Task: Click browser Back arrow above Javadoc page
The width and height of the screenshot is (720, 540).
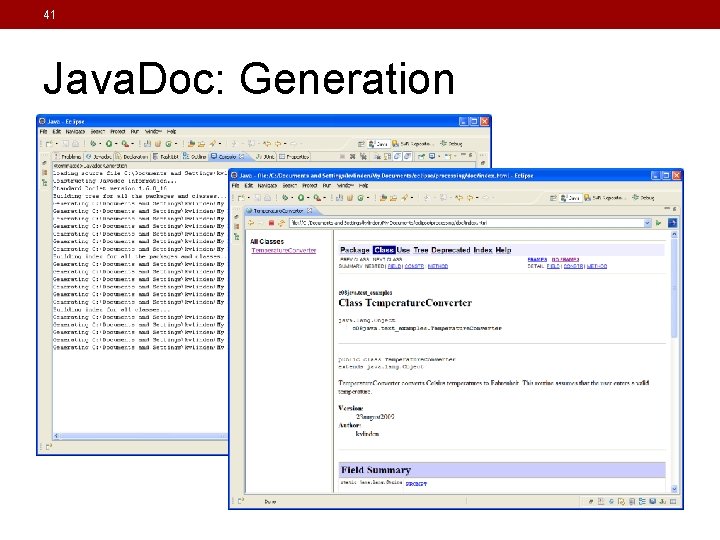Action: 251,223
